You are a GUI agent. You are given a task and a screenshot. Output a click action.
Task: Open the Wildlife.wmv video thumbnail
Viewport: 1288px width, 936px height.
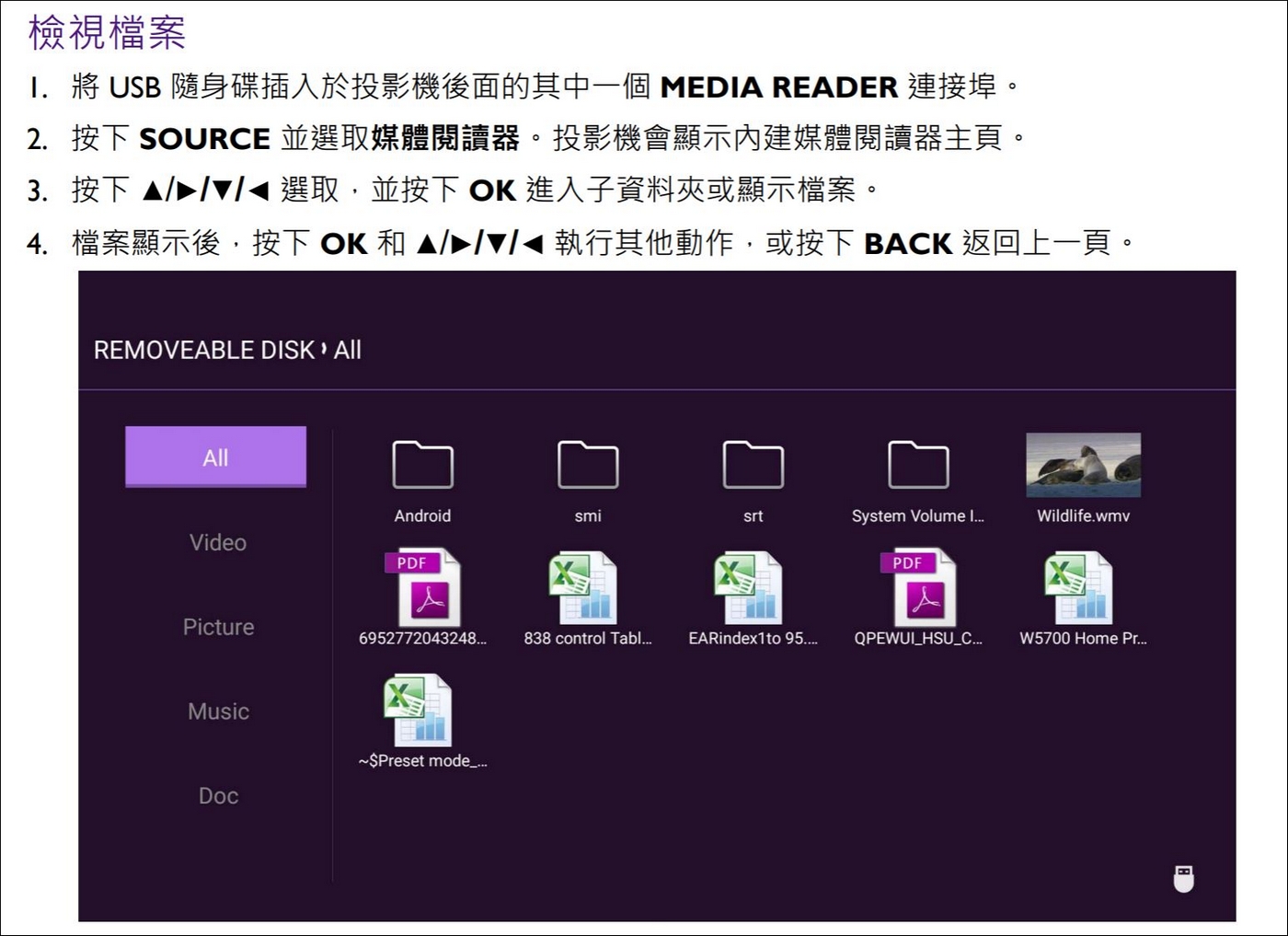click(x=1082, y=467)
